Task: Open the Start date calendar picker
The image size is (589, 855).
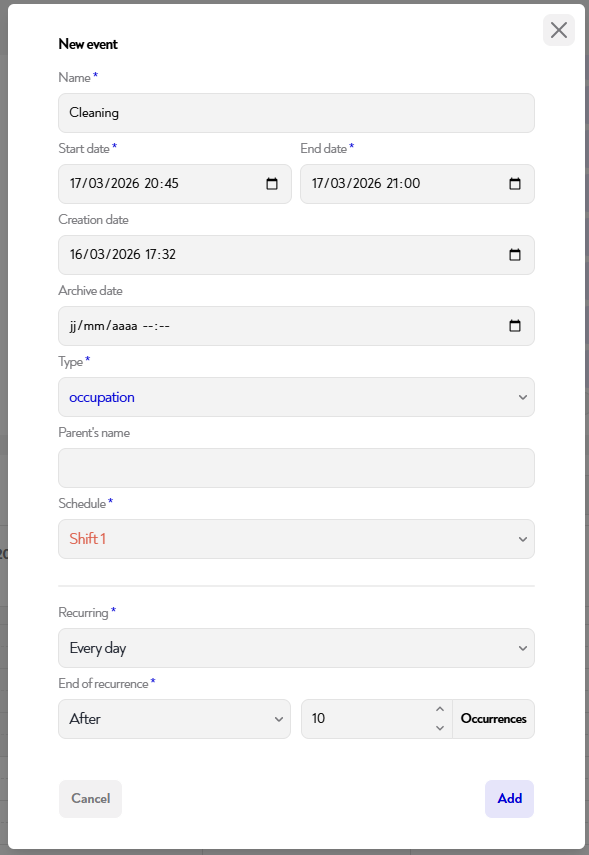Action: click(271, 183)
